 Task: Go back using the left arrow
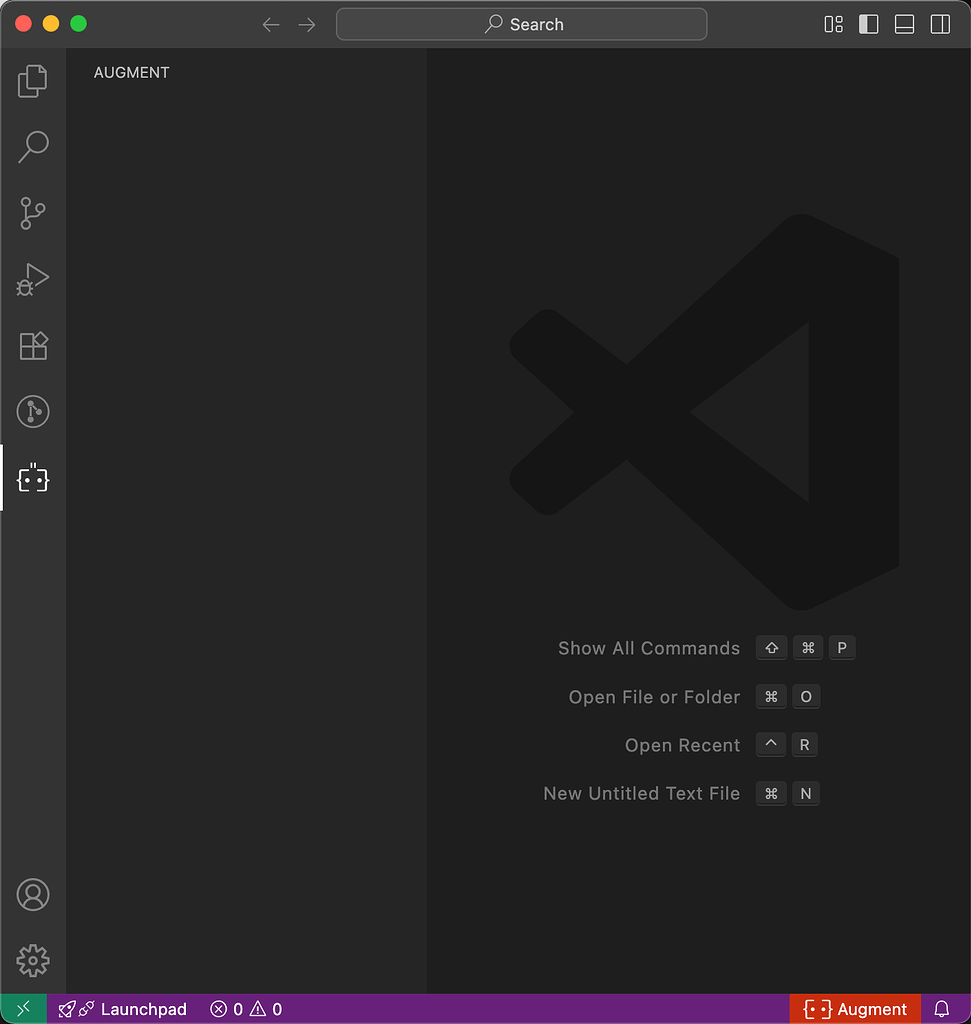tap(271, 25)
